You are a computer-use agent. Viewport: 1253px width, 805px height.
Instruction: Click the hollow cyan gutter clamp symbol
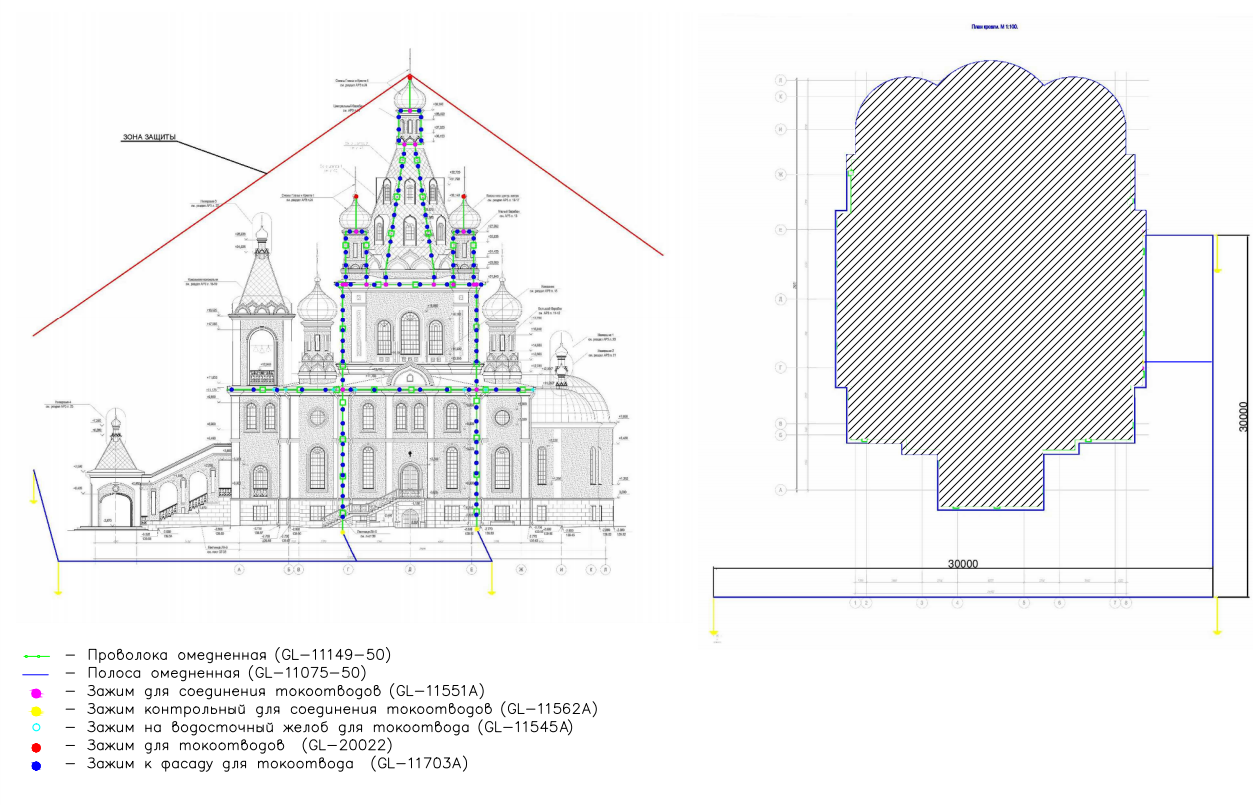pos(36,728)
